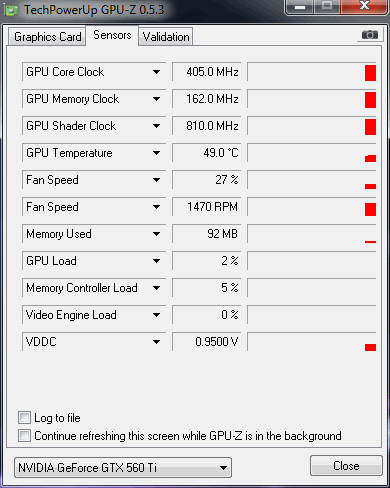Close the window with the red X
The width and height of the screenshot is (390, 488).
[x=364, y=6]
